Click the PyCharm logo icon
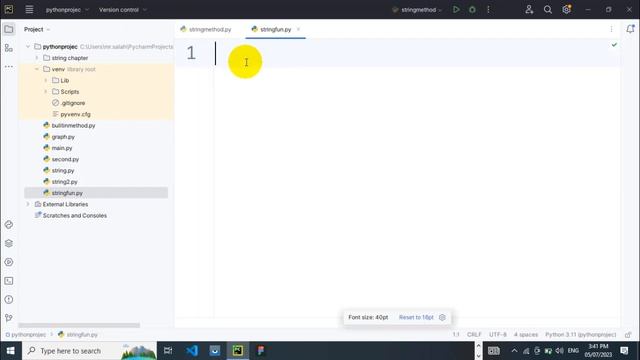 click(9, 9)
